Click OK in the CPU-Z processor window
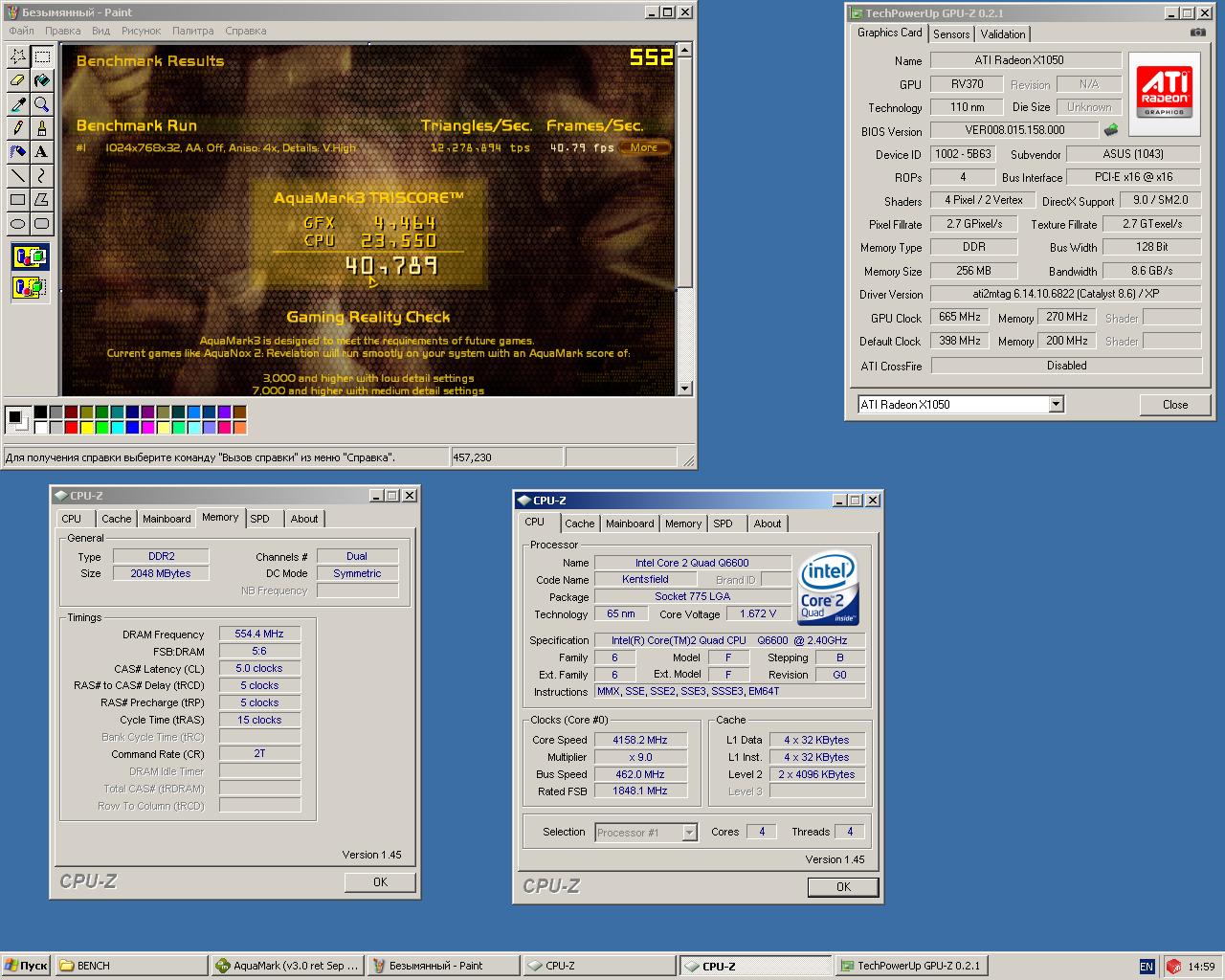 (843, 887)
